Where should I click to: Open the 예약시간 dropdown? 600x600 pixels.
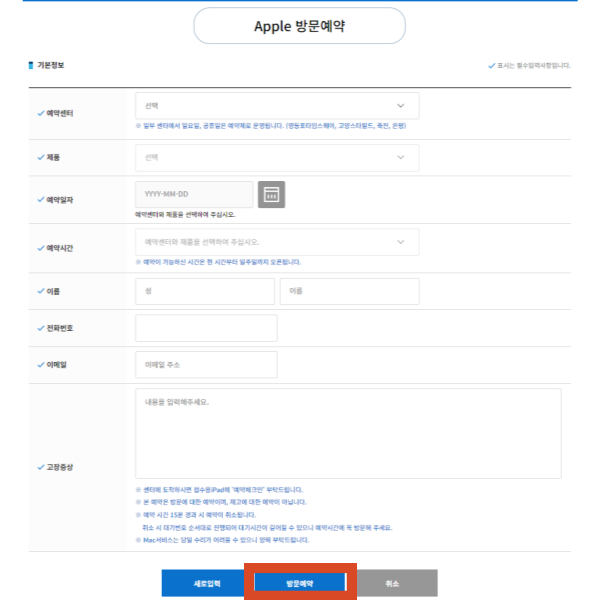click(277, 242)
